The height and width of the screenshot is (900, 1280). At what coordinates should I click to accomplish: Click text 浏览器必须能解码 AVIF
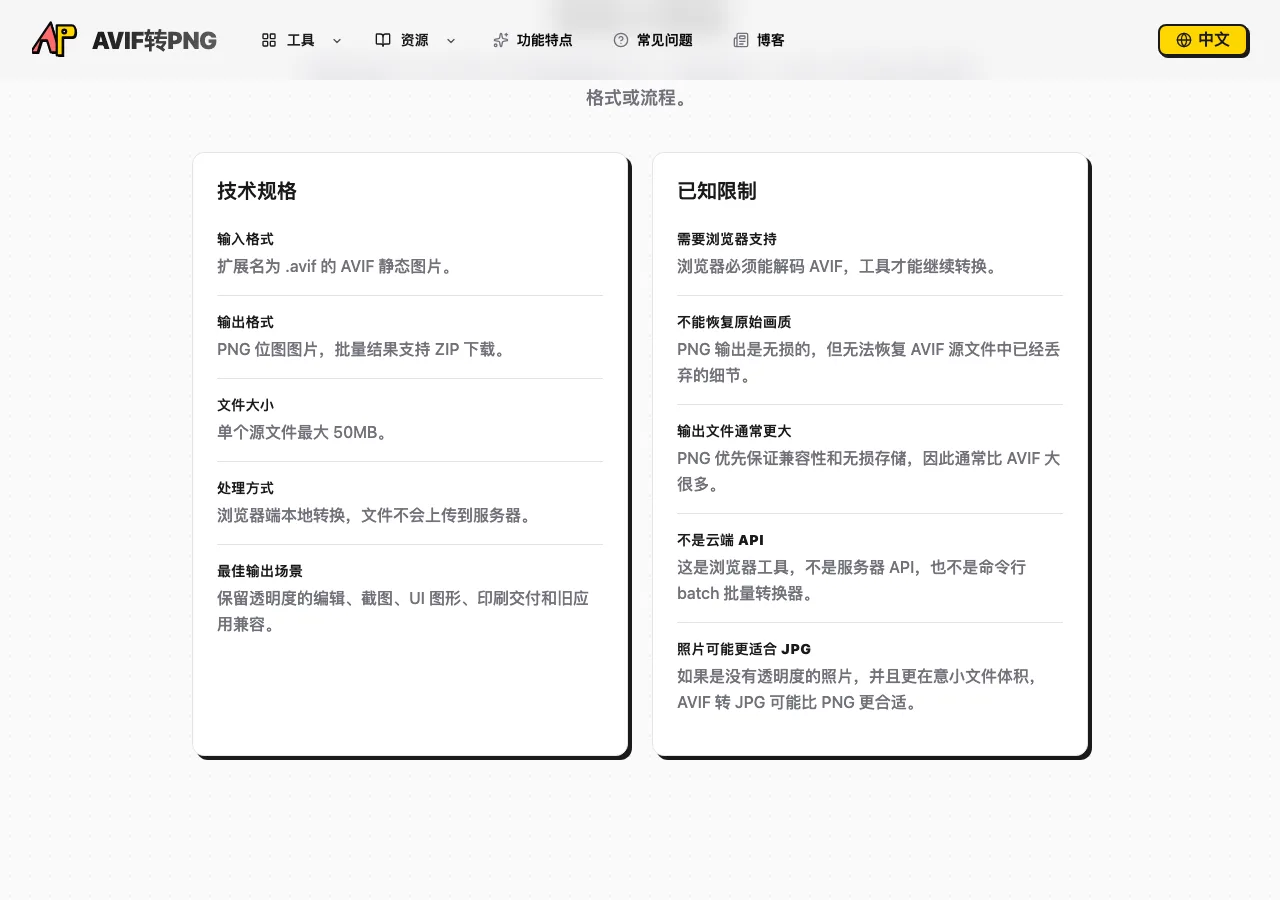[838, 267]
